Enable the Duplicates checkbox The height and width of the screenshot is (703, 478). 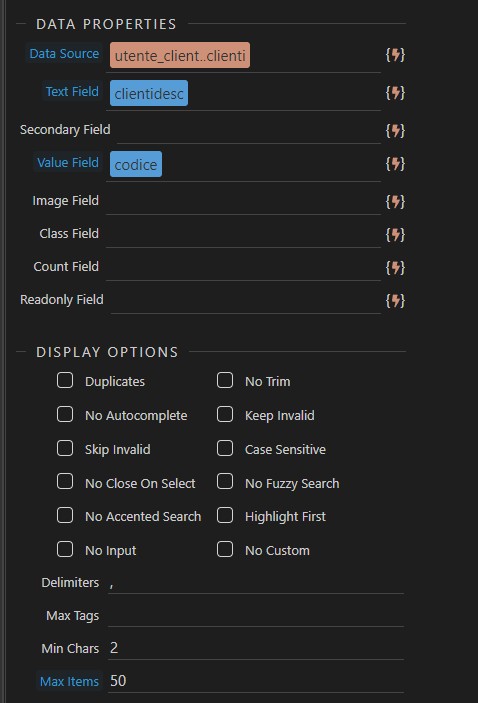click(x=65, y=380)
